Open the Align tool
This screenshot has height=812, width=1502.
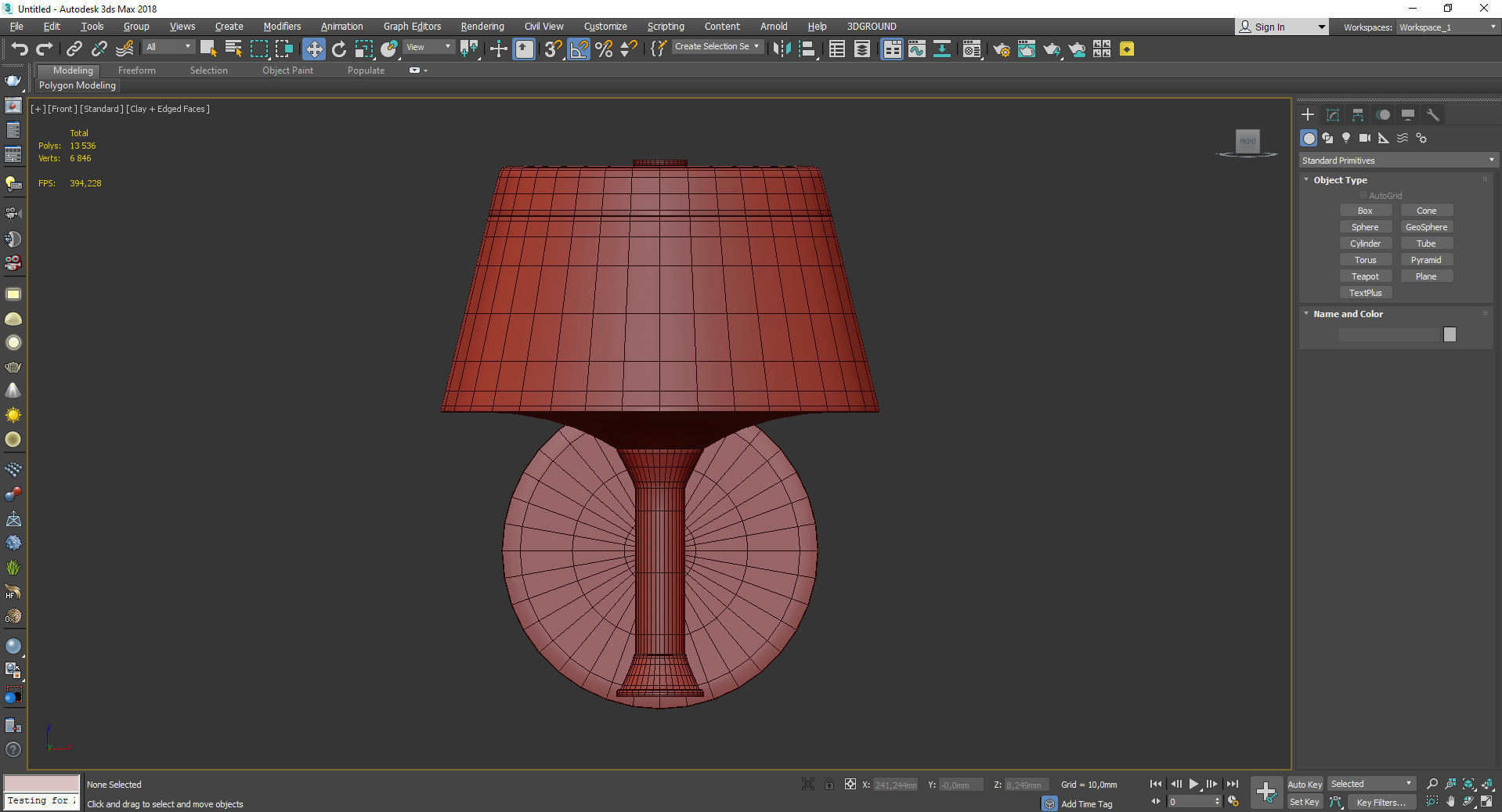click(x=807, y=49)
